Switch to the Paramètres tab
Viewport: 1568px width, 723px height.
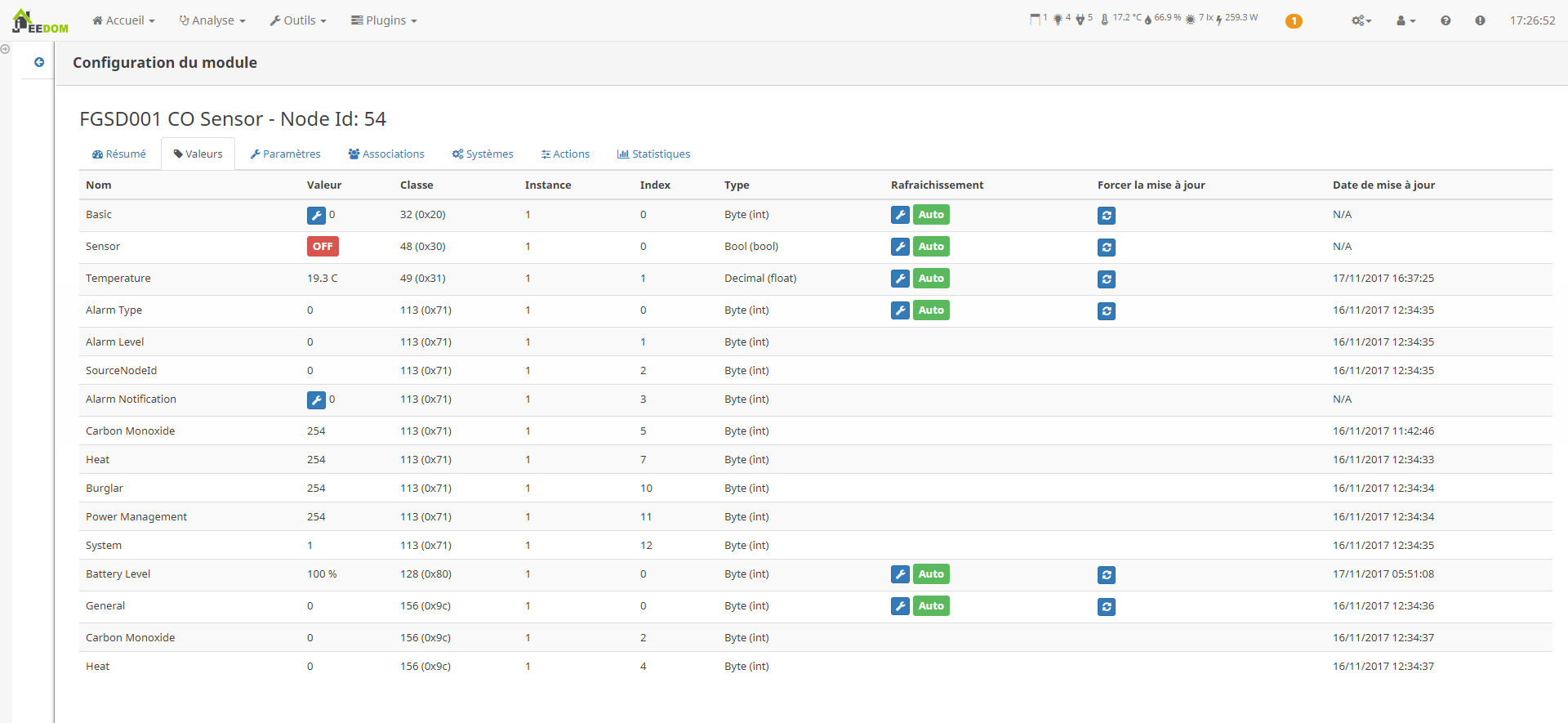pos(285,154)
